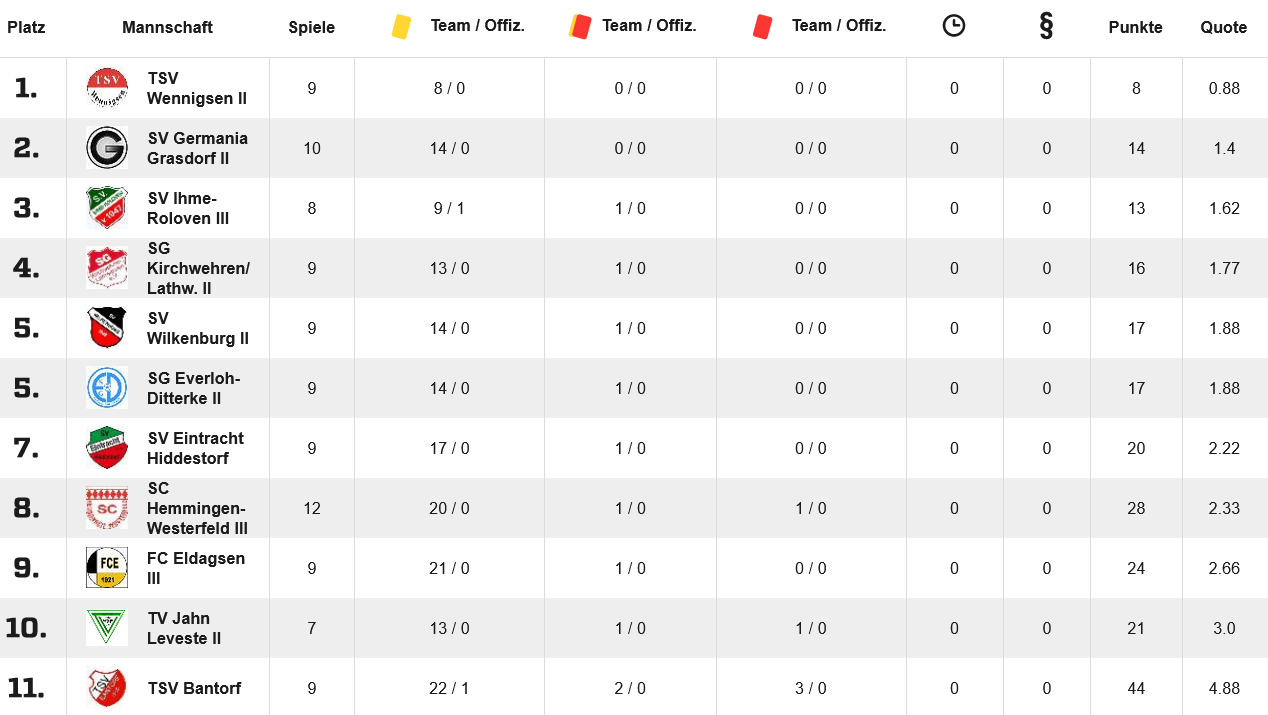Viewport: 1268px width, 715px height.
Task: Click TV Jahn Leveste II emblem
Action: point(107,628)
